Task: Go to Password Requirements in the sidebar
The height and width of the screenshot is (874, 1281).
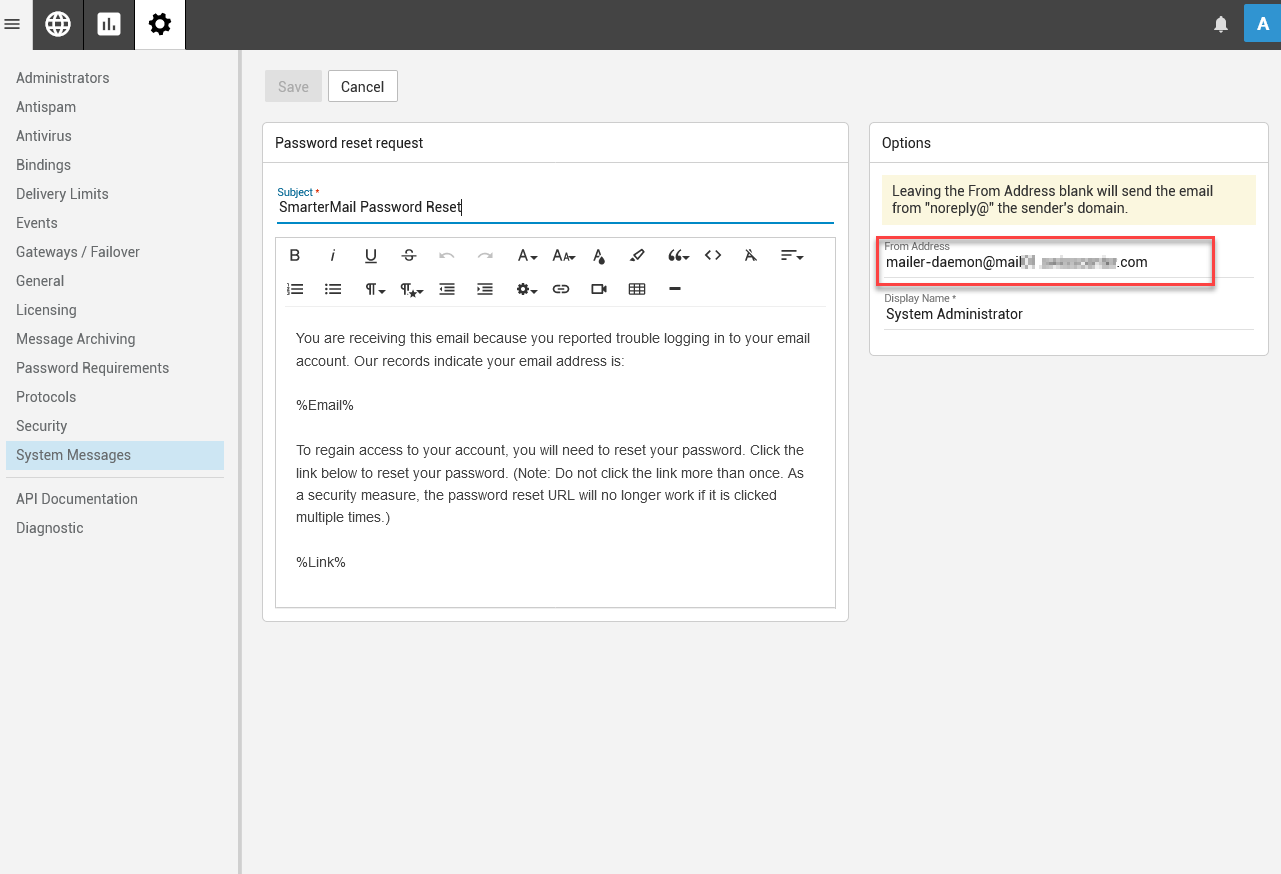Action: [x=92, y=368]
